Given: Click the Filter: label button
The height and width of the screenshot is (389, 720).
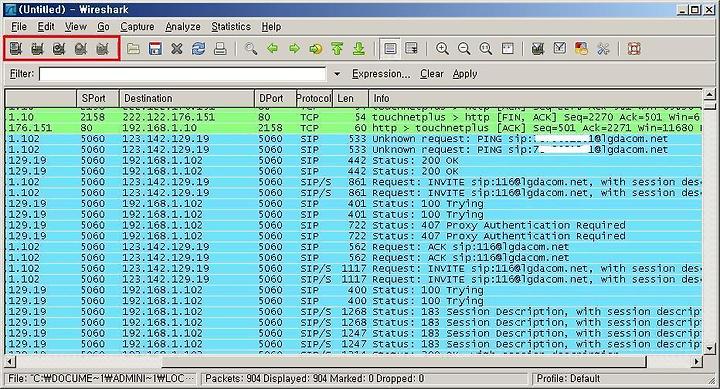Looking at the screenshot, I should pos(22,73).
